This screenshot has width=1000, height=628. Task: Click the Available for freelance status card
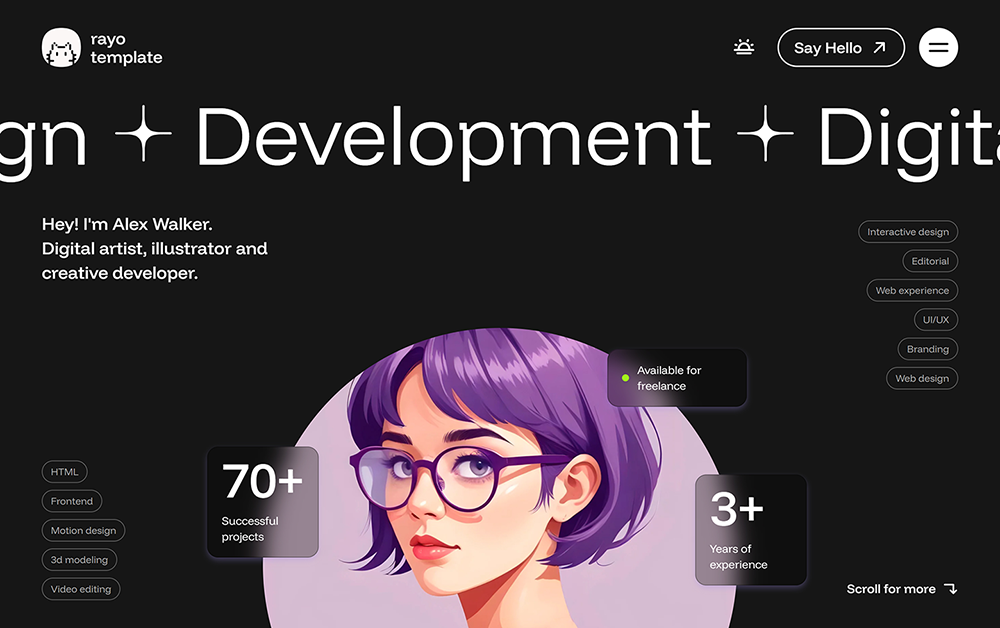pyautogui.click(x=677, y=378)
